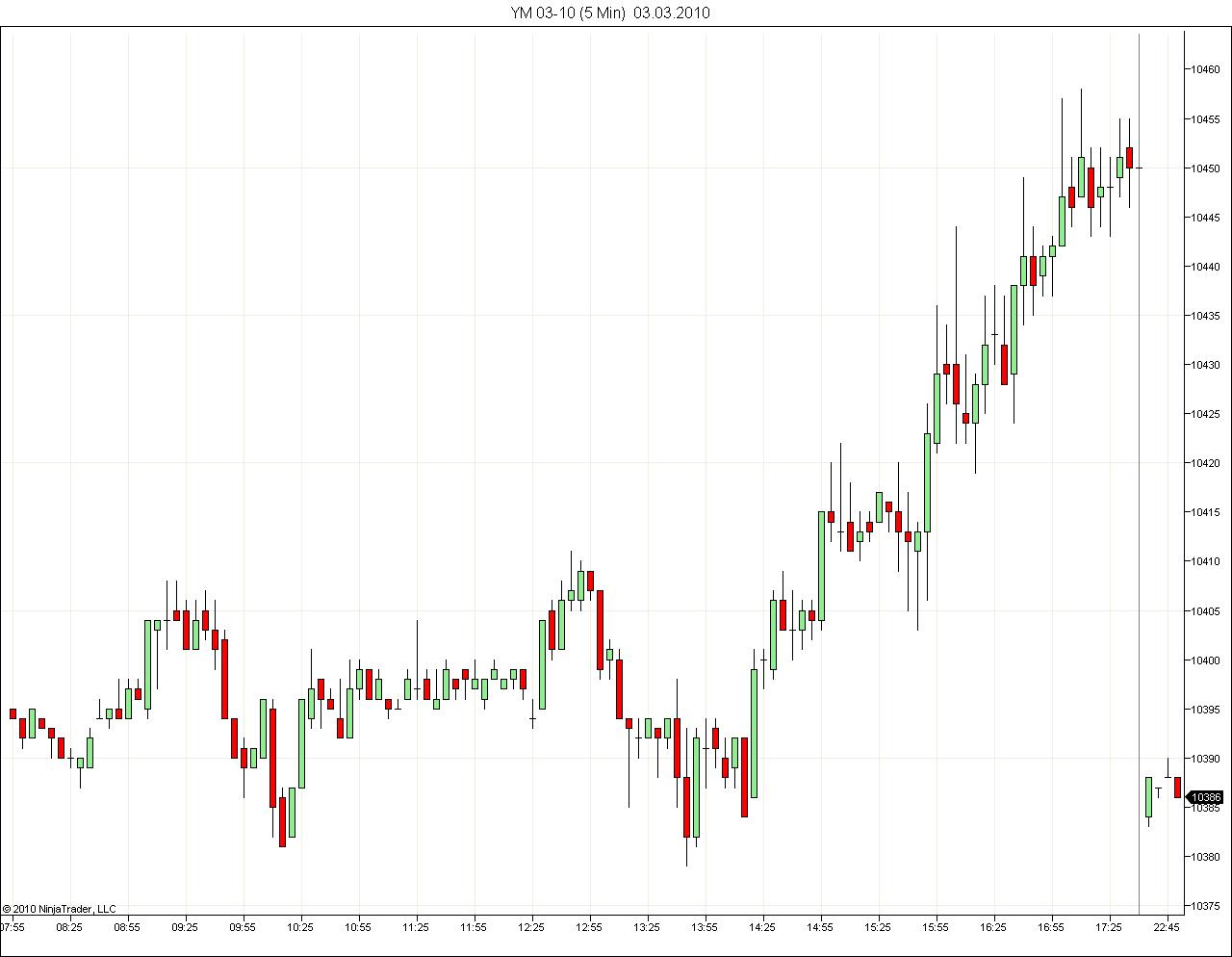Viewport: 1232px width, 957px height.
Task: Click the last red candle beside the 10386 marker
Action: click(x=1177, y=787)
